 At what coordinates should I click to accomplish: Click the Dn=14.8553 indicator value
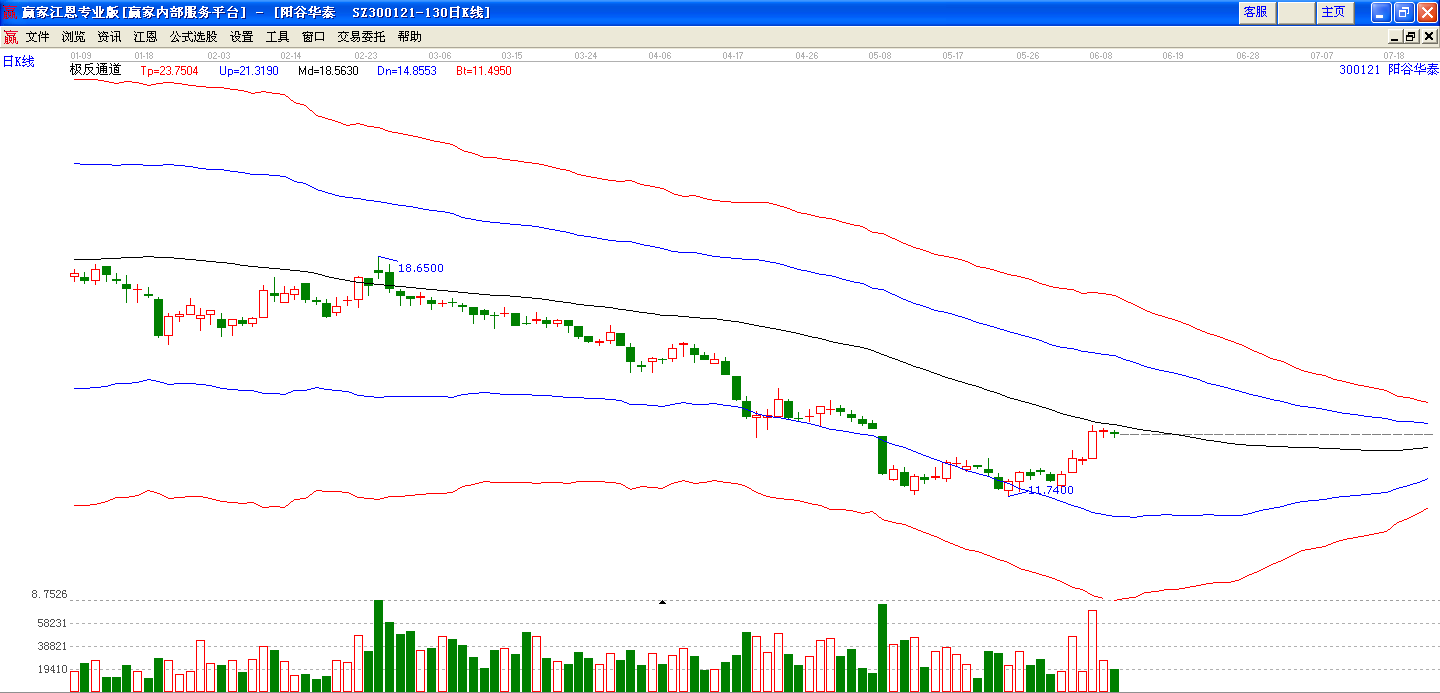(x=407, y=71)
